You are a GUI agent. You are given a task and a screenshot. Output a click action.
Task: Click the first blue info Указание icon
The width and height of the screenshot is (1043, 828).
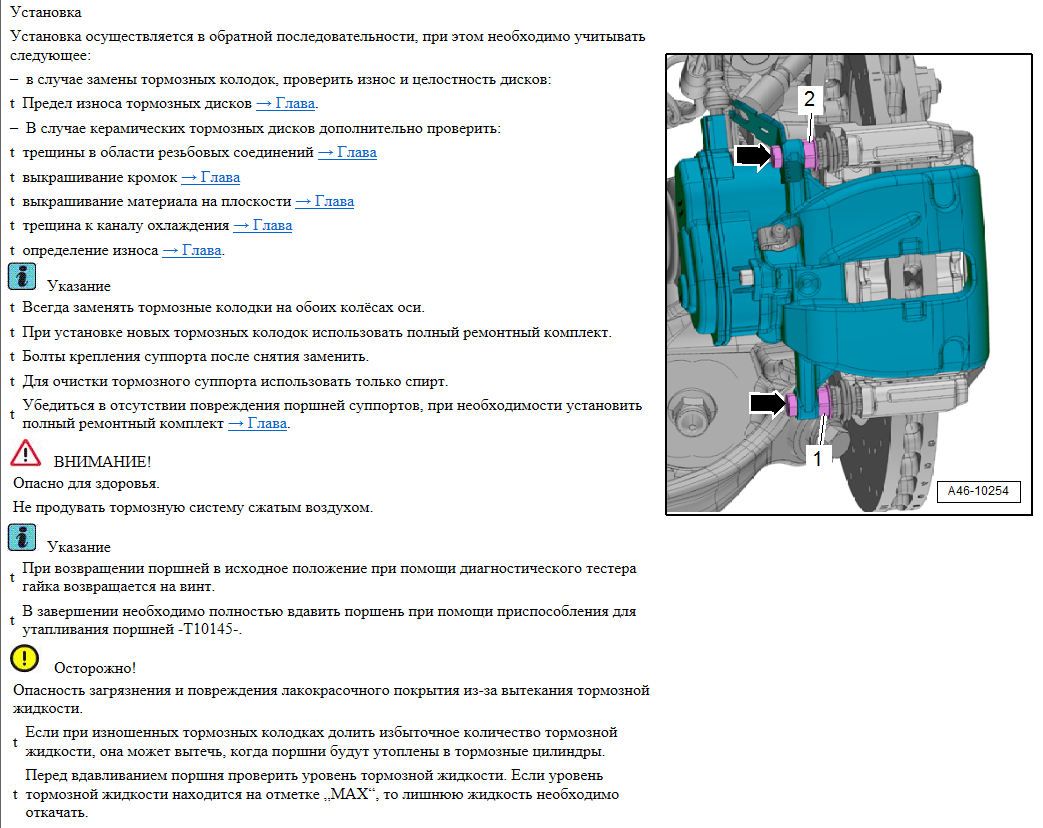pos(22,277)
